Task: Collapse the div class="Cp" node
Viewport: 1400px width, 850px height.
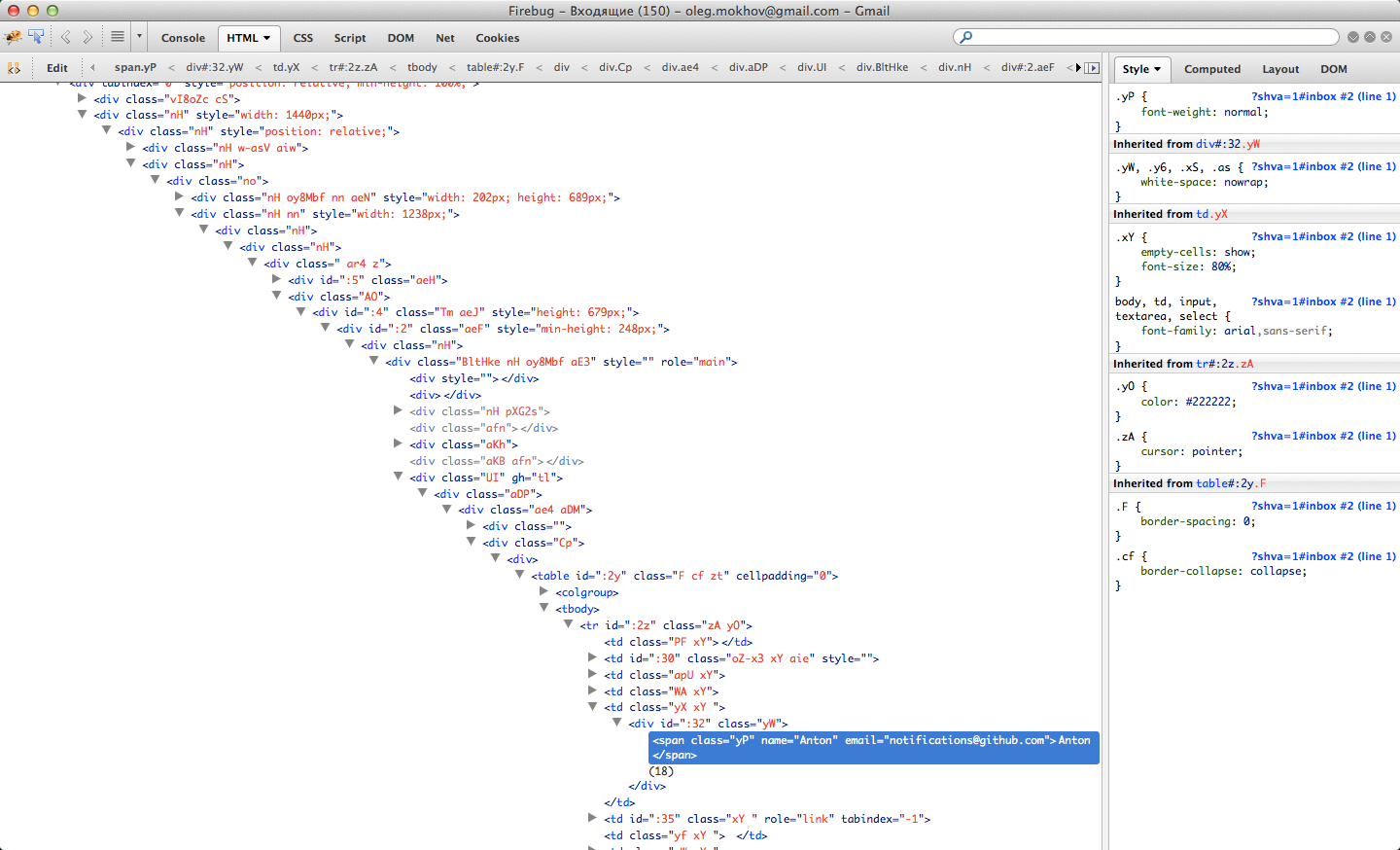Action: (x=472, y=542)
